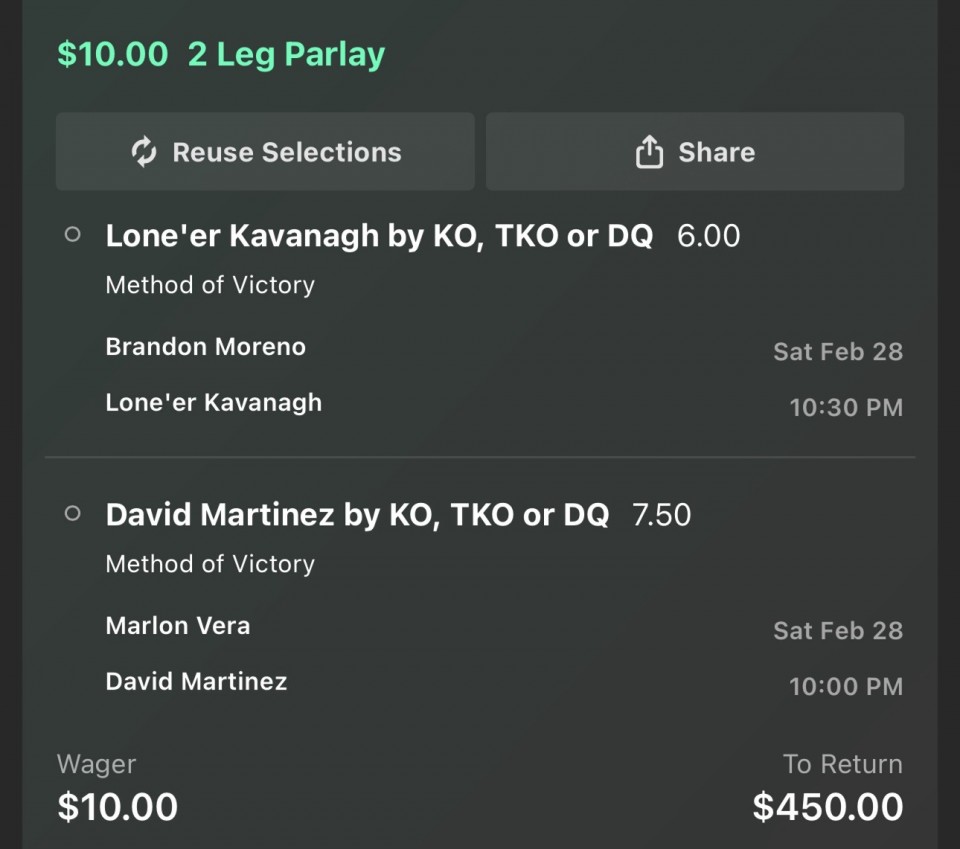Select the $10.00 2 Leg Parlay header
This screenshot has height=849, width=960.
tap(220, 54)
